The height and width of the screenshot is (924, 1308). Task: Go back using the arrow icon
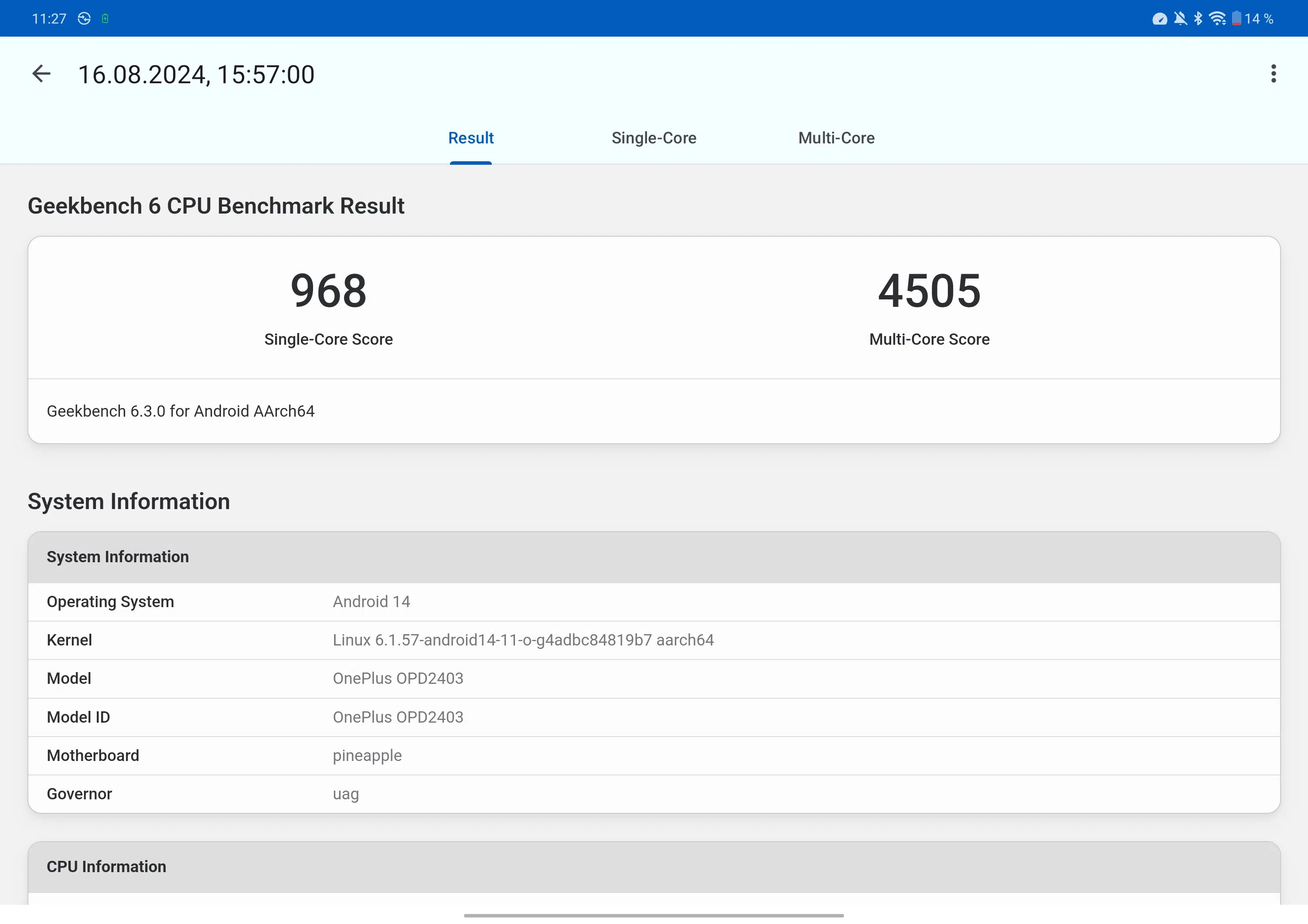click(x=41, y=74)
